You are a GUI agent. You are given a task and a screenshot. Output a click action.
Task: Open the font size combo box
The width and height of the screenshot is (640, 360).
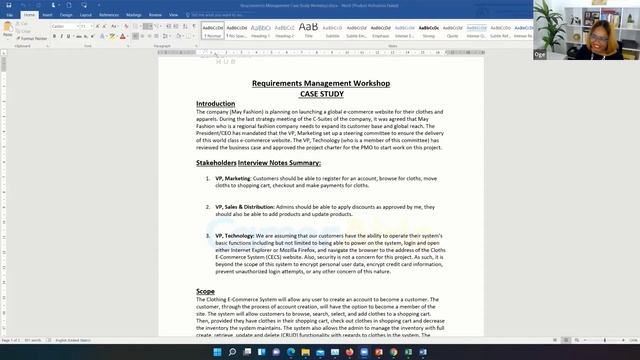[x=86, y=26]
